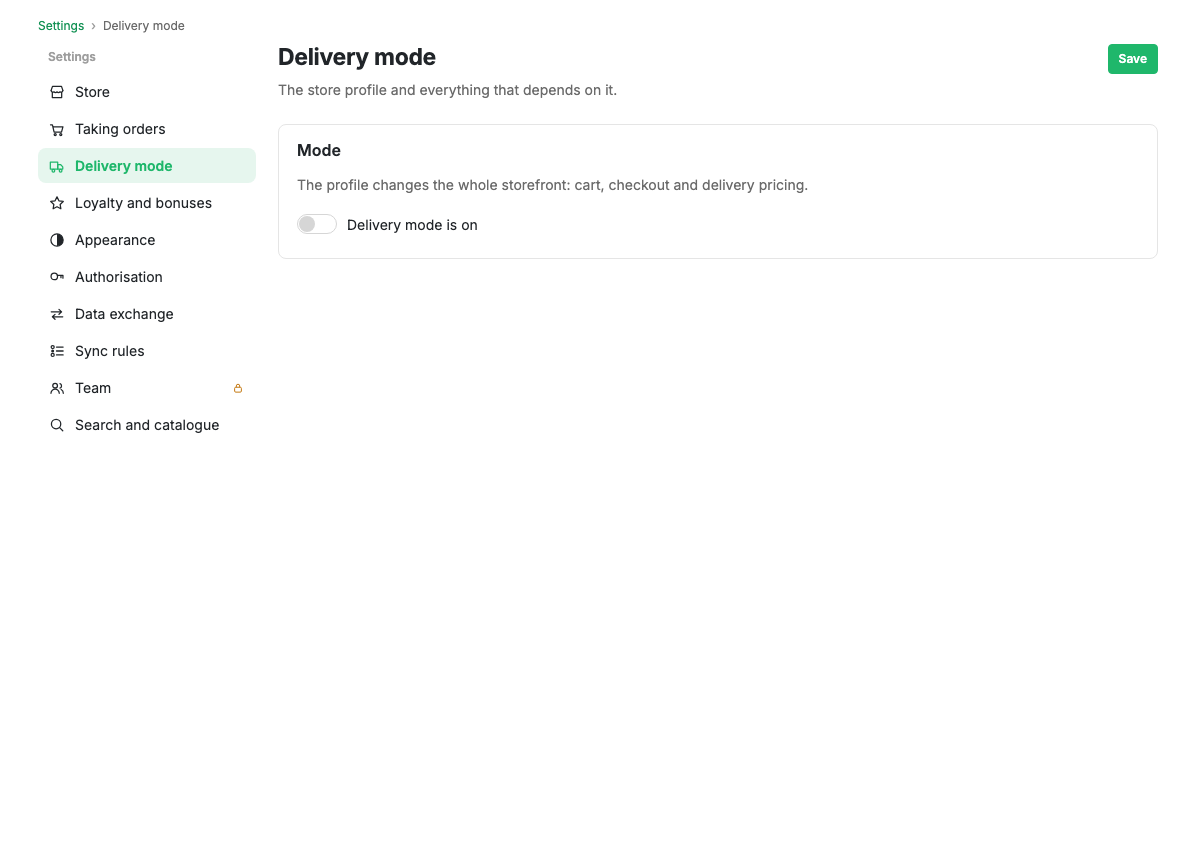
Task: Open Taking orders settings
Action: click(x=146, y=130)
